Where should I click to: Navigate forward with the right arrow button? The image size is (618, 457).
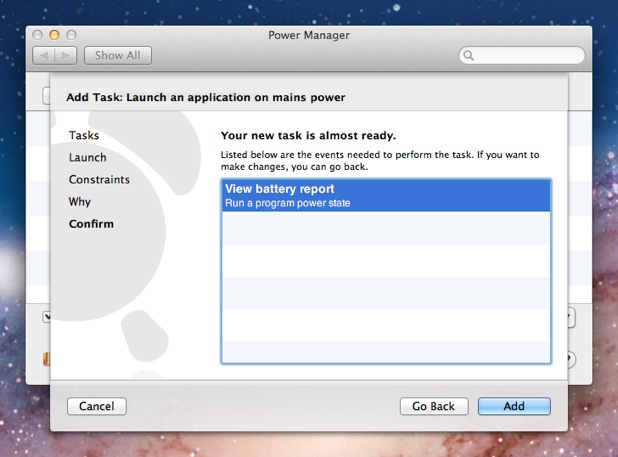(x=66, y=56)
